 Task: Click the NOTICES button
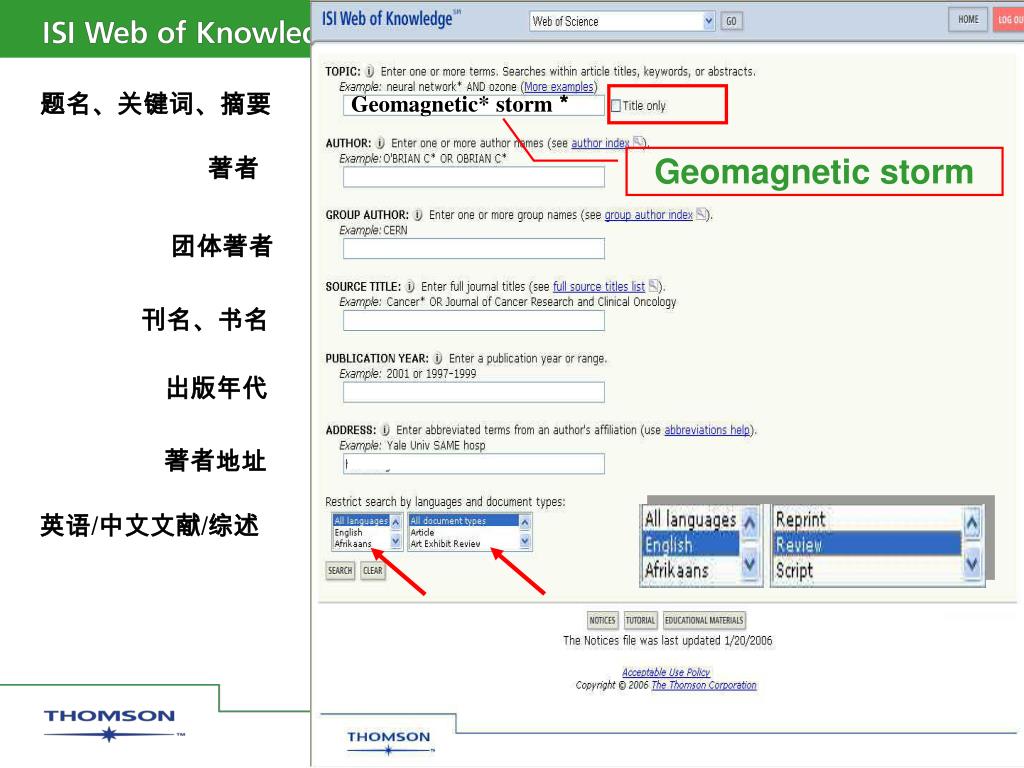602,620
